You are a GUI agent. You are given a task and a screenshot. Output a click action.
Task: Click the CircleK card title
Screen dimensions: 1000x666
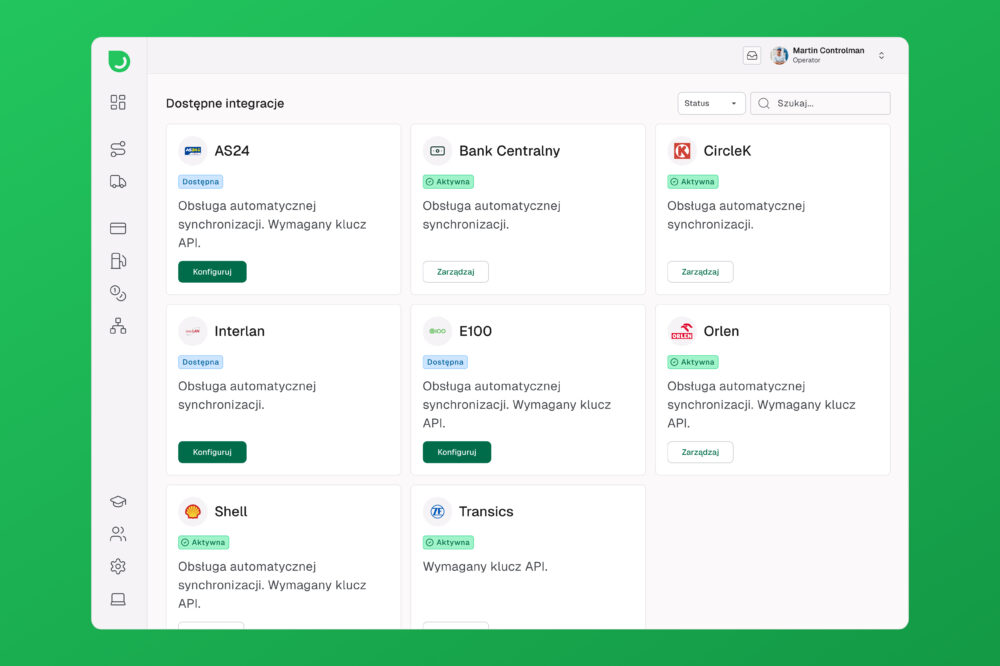click(x=727, y=151)
